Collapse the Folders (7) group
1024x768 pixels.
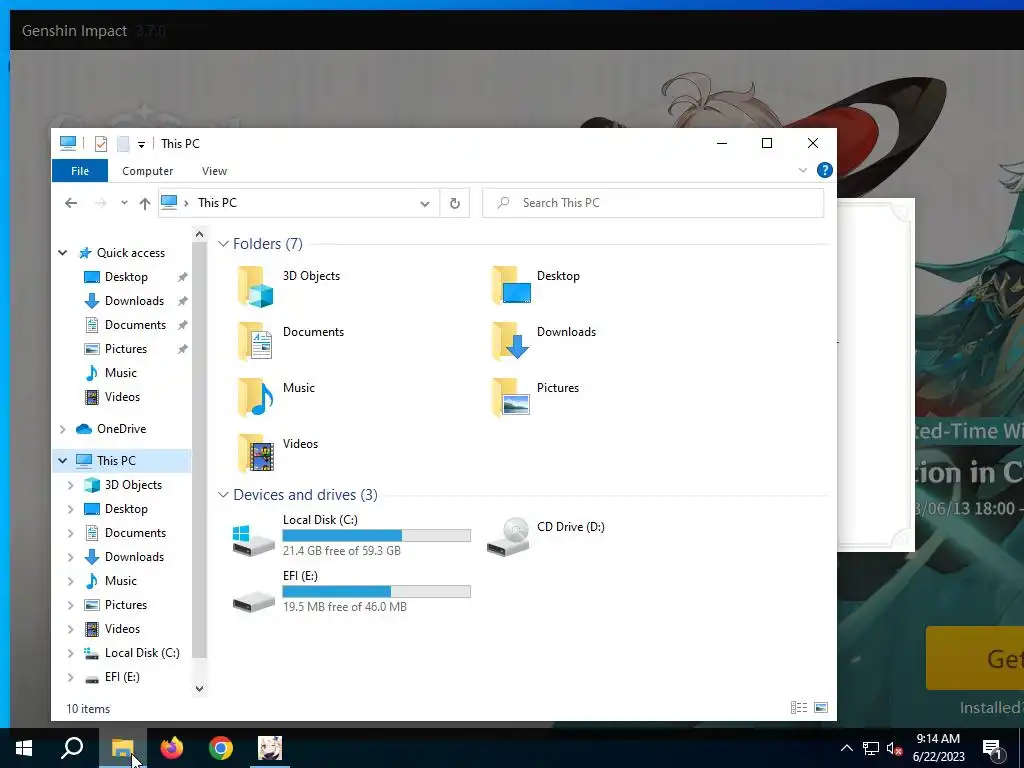[x=223, y=244]
